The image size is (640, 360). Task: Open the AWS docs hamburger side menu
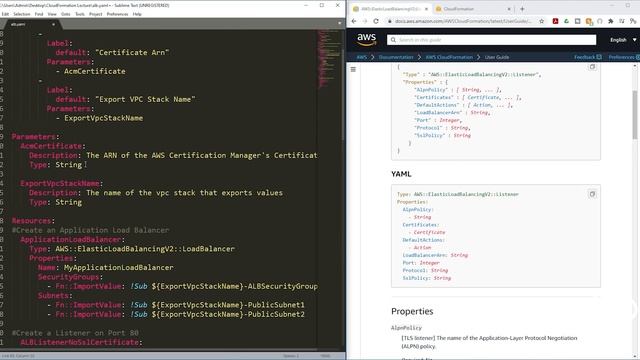tap(353, 70)
